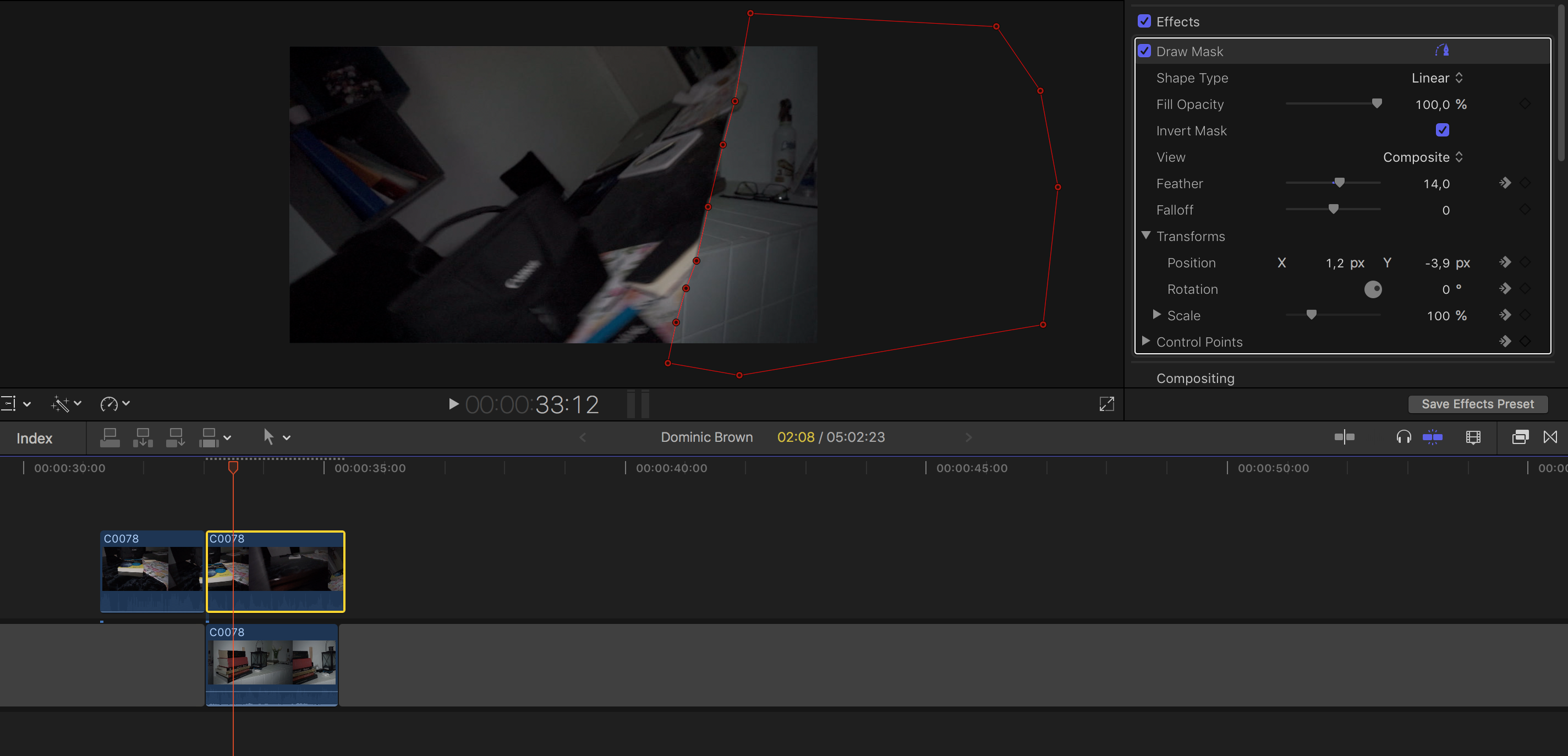Toggle timeline snapping icon
This screenshot has width=1568, height=756.
(1432, 437)
